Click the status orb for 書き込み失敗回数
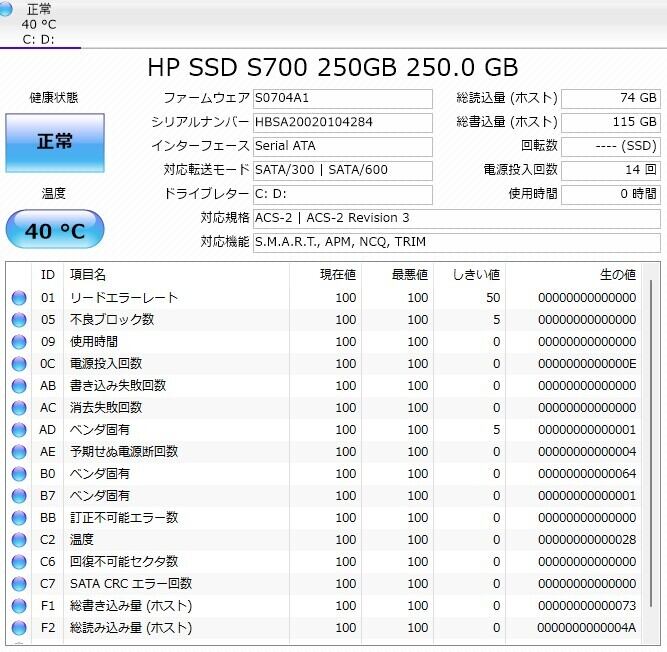Image resolution: width=667 pixels, height=652 pixels. [x=19, y=386]
